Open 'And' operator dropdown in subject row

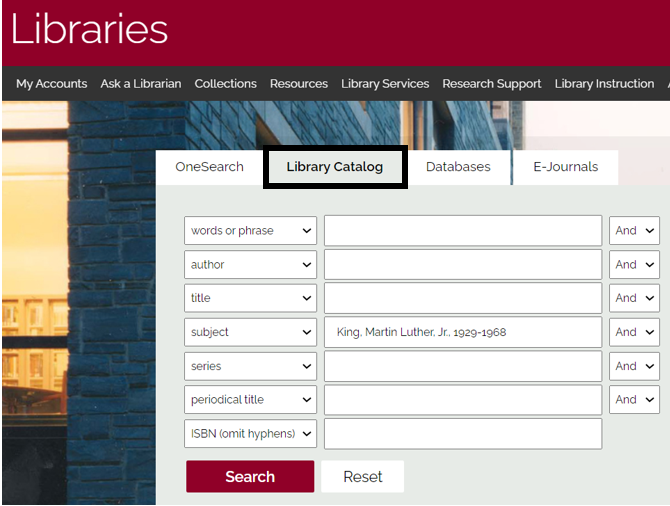[635, 332]
